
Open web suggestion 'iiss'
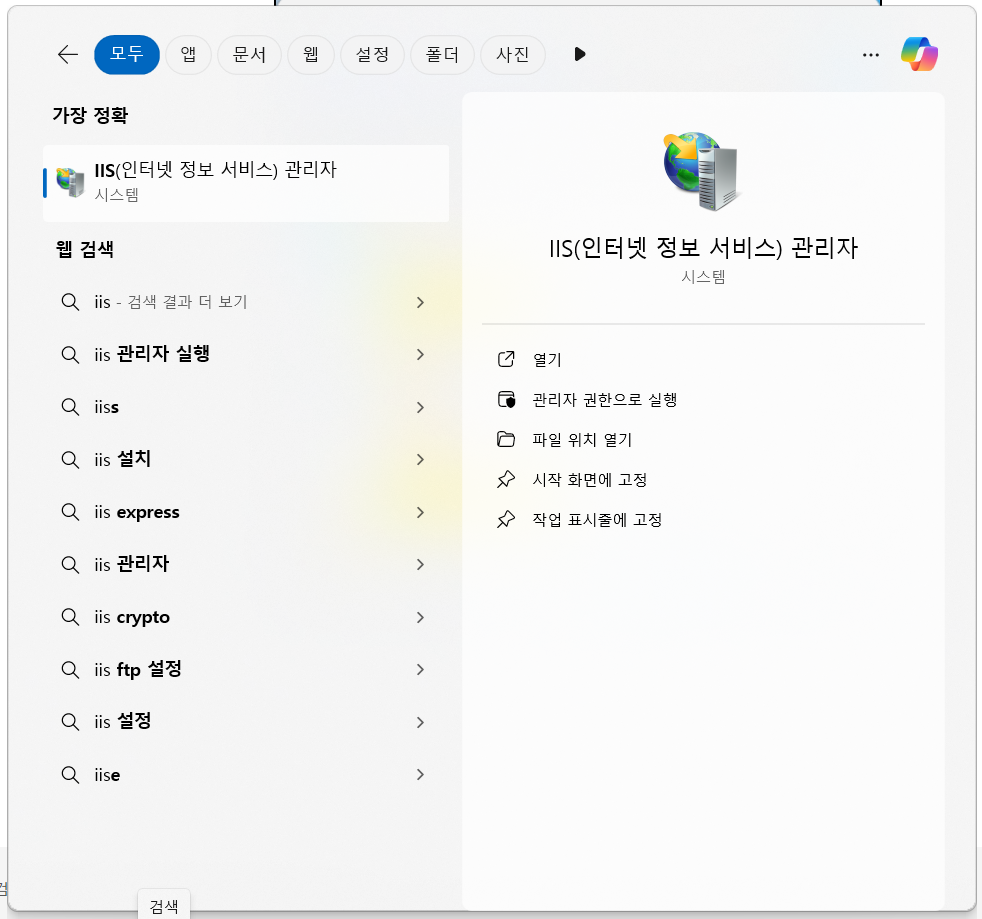(x=246, y=407)
